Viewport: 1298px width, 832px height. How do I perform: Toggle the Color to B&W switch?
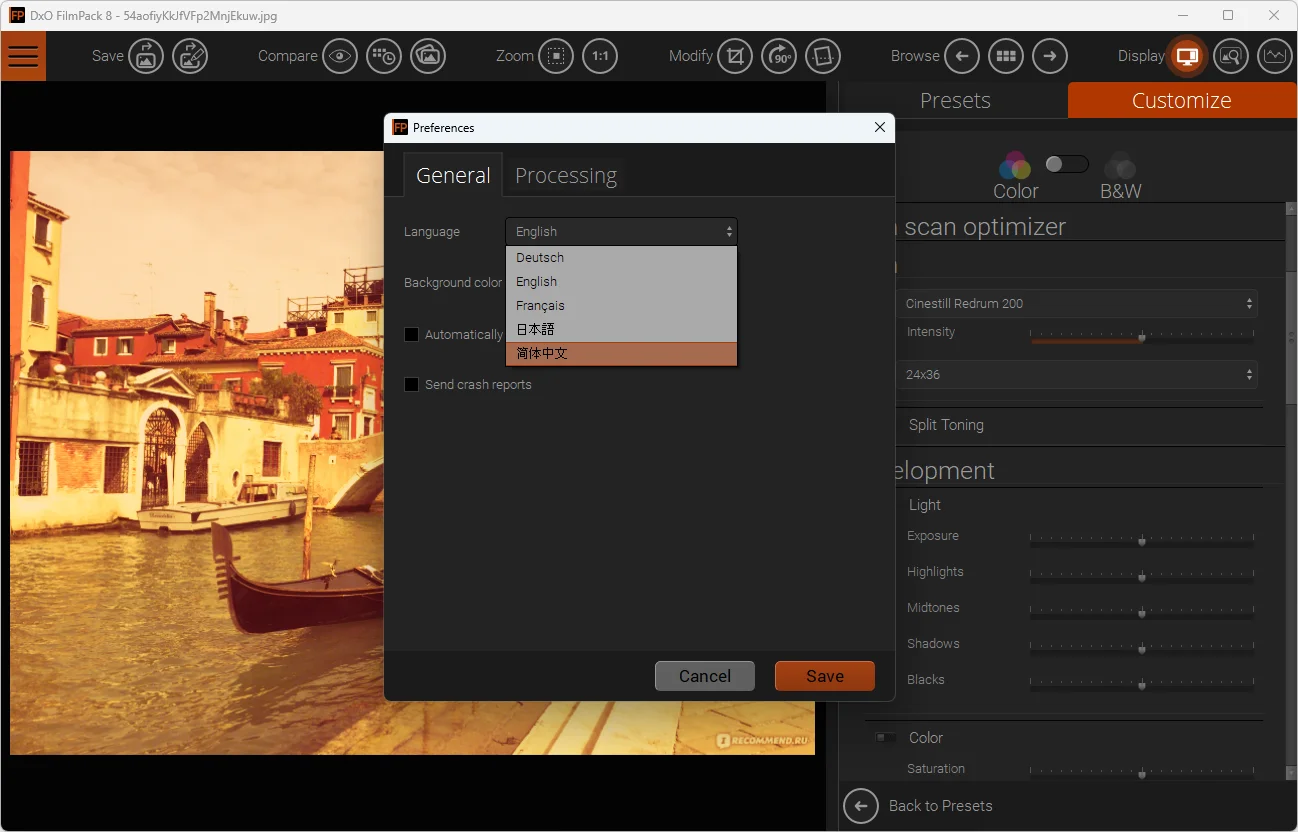tap(1066, 164)
